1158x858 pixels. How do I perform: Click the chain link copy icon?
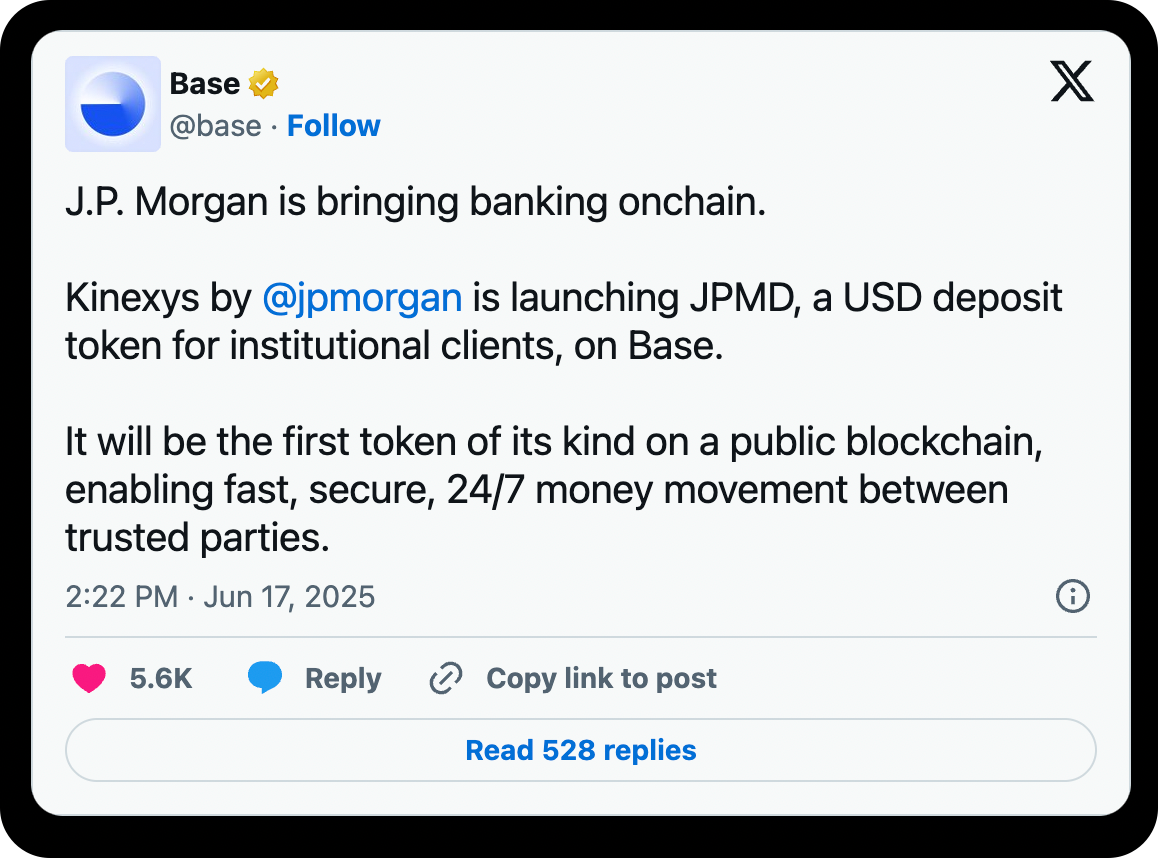click(x=445, y=679)
